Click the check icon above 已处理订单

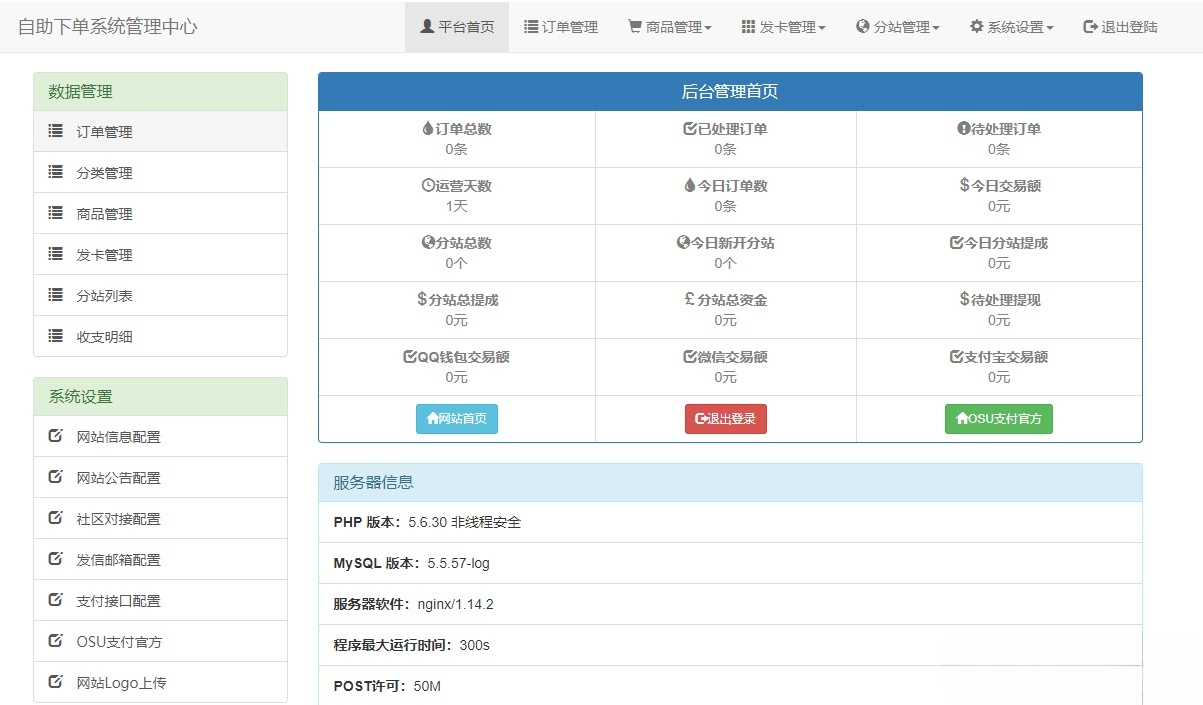click(687, 127)
